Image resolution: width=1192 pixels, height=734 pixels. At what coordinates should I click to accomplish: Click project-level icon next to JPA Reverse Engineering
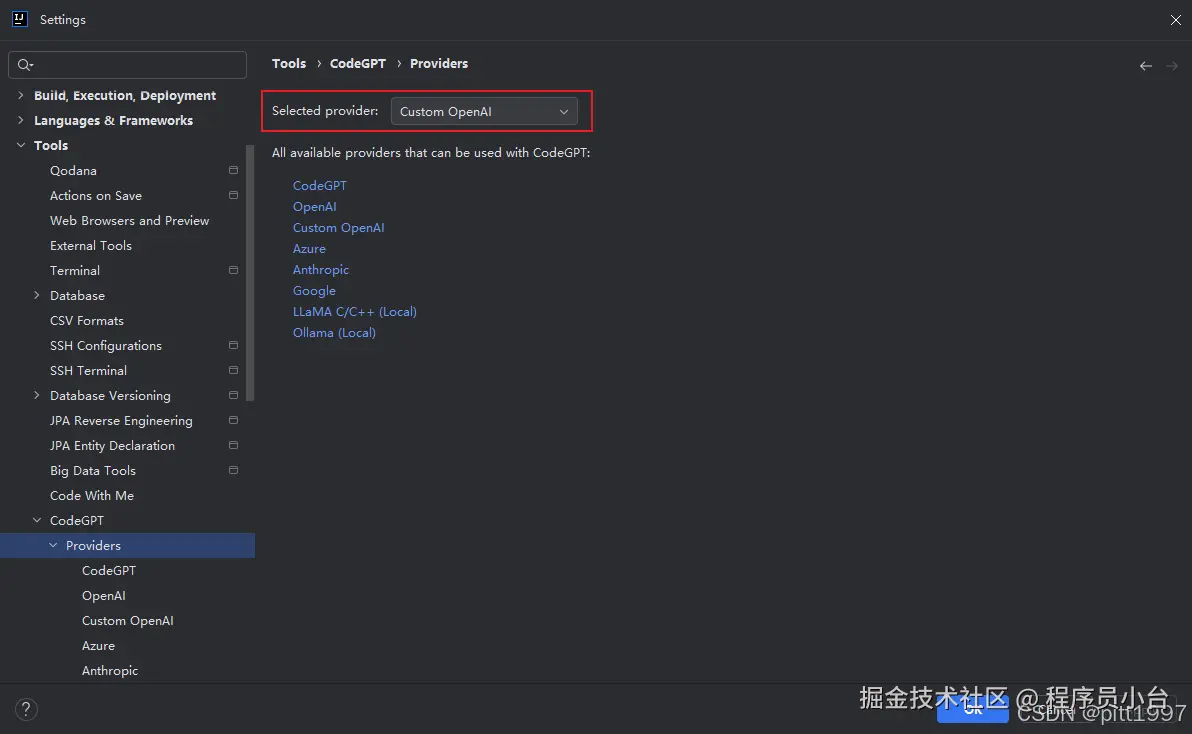(x=233, y=420)
